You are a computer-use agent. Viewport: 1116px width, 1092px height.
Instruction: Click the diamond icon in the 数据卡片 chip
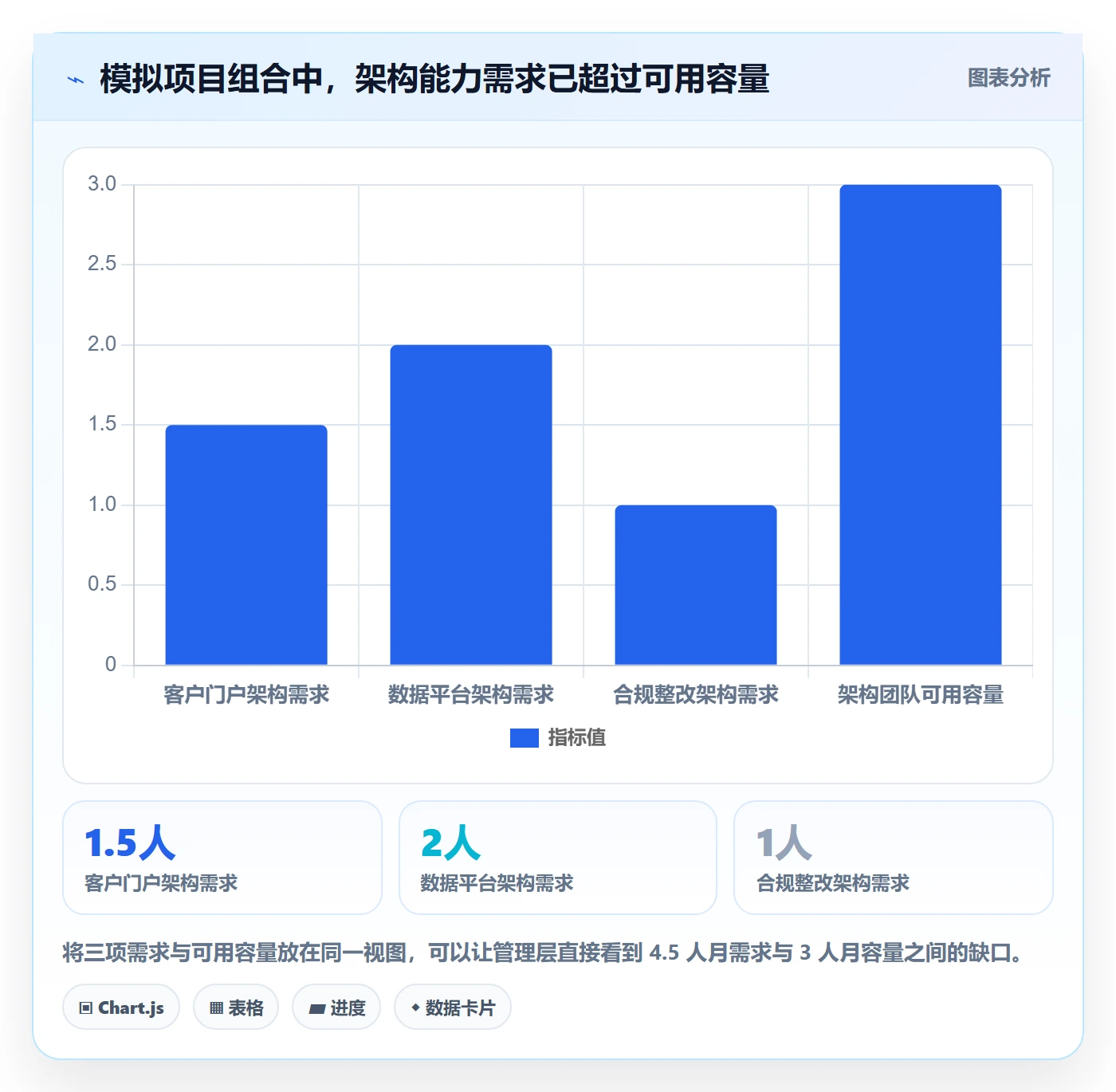coord(415,1008)
